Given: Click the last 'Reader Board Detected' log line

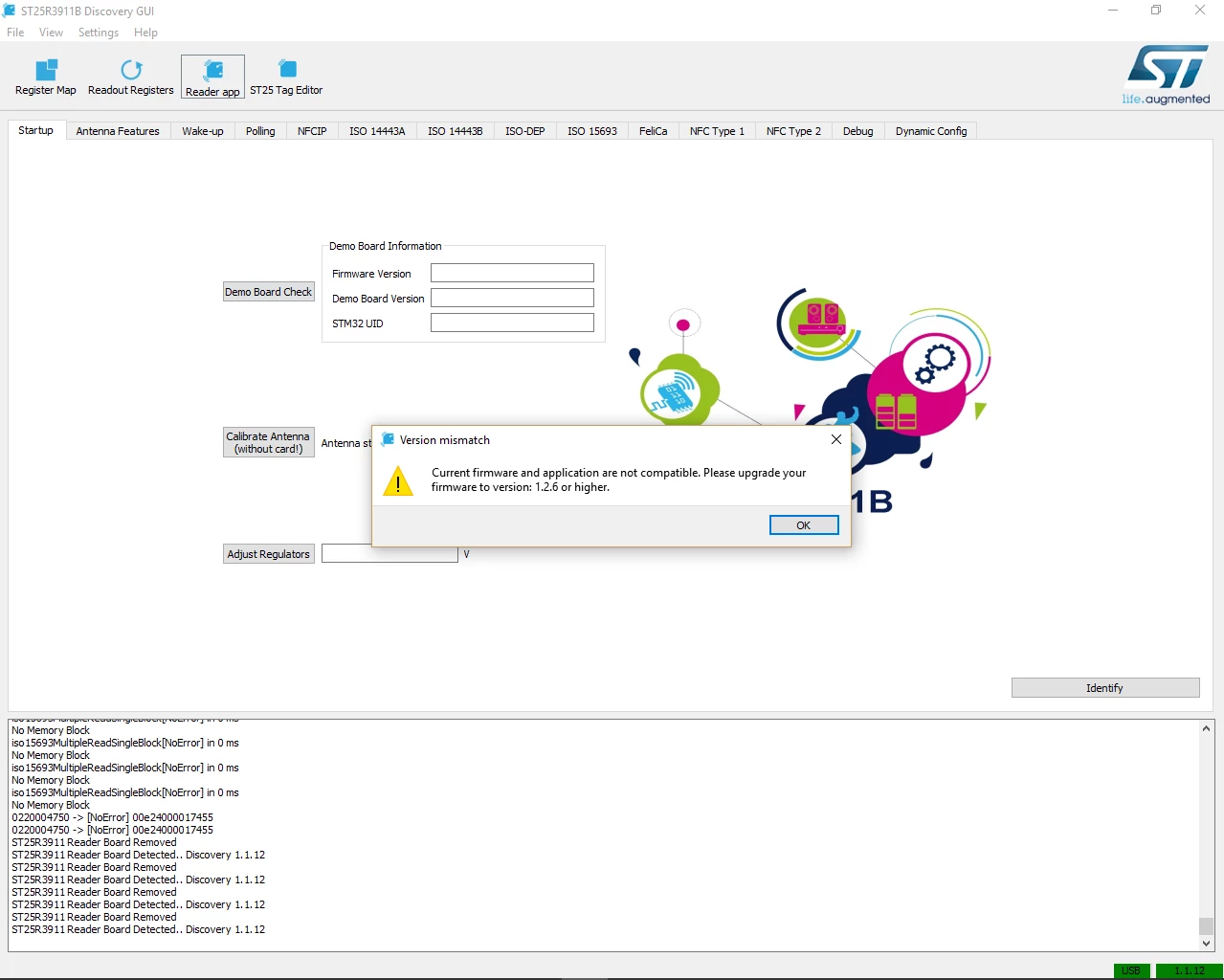Looking at the screenshot, I should tap(138, 929).
